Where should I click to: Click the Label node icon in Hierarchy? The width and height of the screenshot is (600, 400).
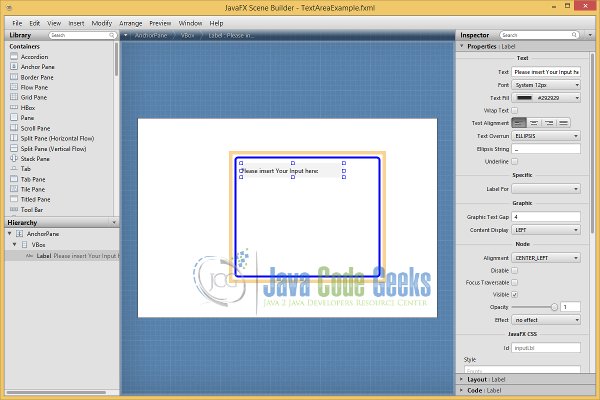click(x=29, y=256)
